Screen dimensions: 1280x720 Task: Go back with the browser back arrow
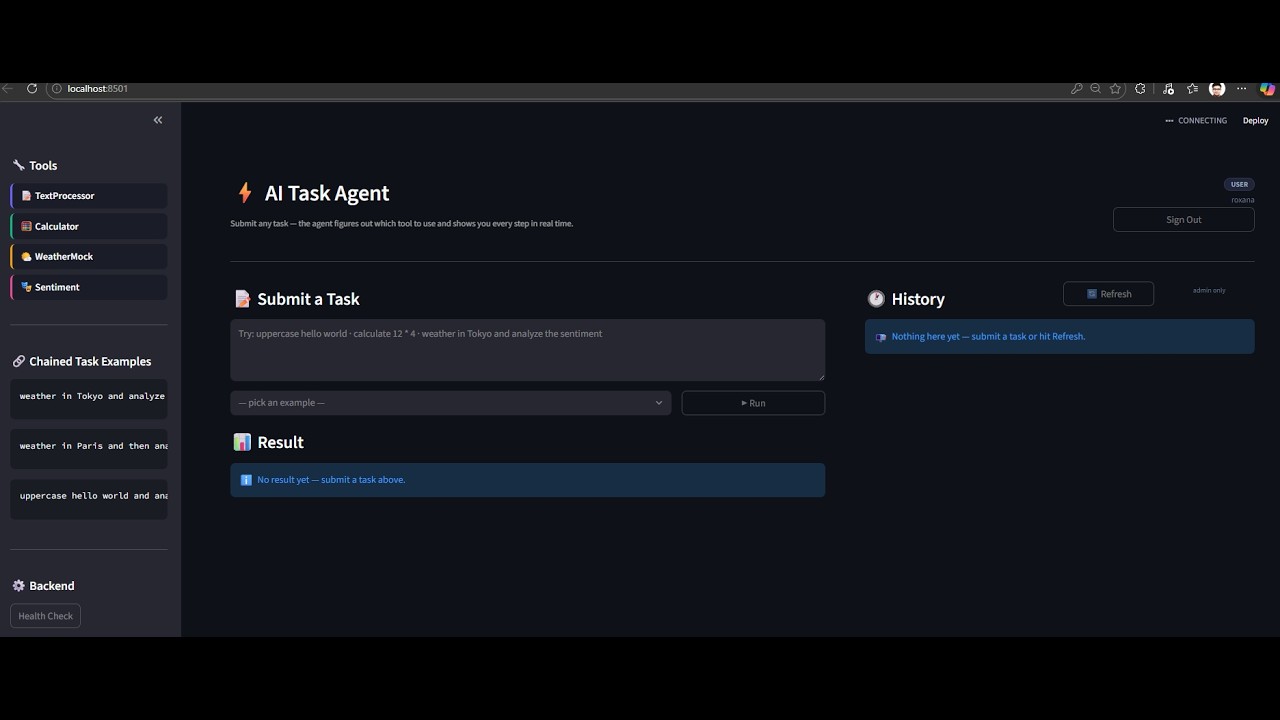coord(8,89)
